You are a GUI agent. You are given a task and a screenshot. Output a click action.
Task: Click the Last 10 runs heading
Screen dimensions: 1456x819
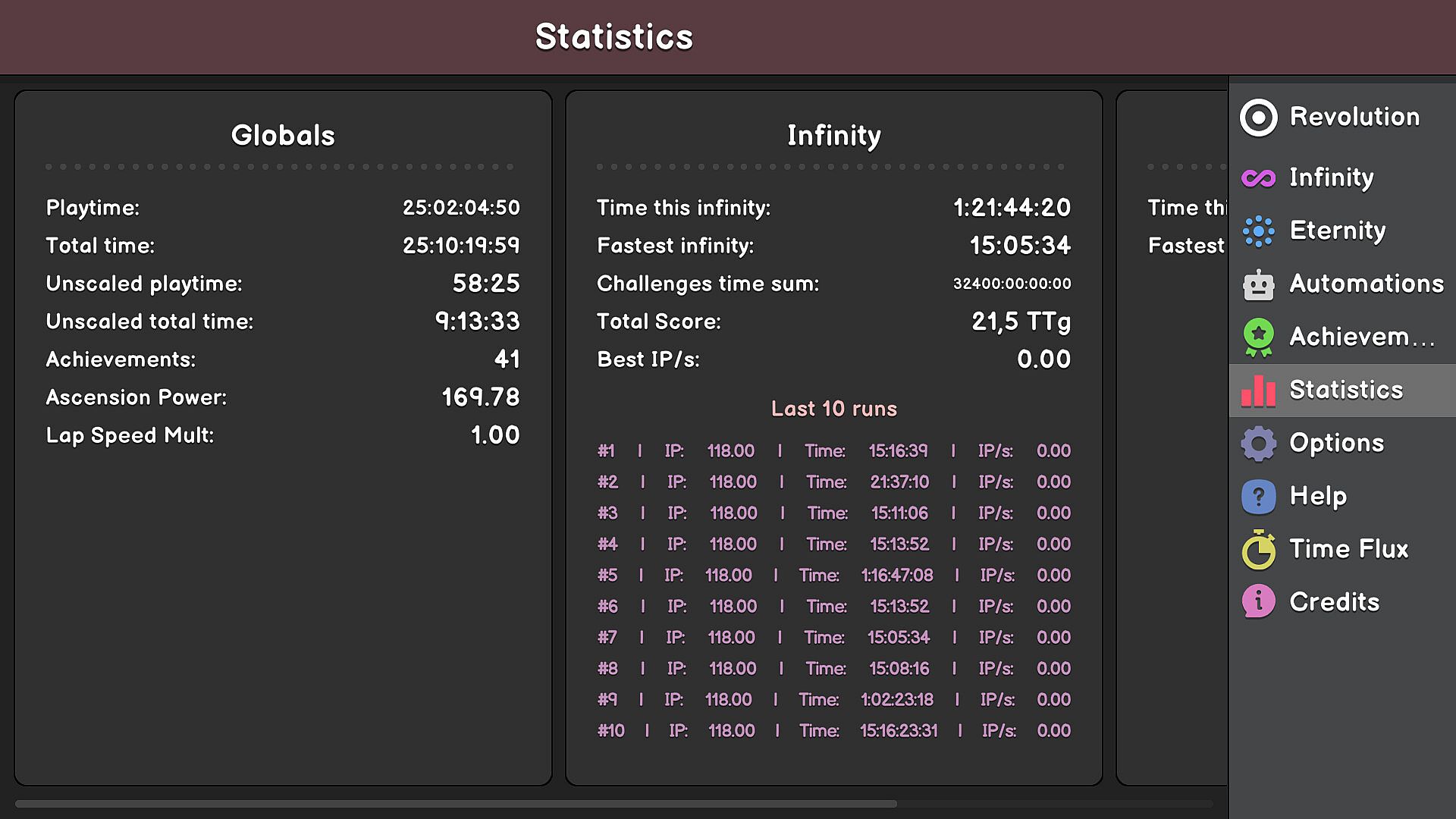click(x=833, y=409)
